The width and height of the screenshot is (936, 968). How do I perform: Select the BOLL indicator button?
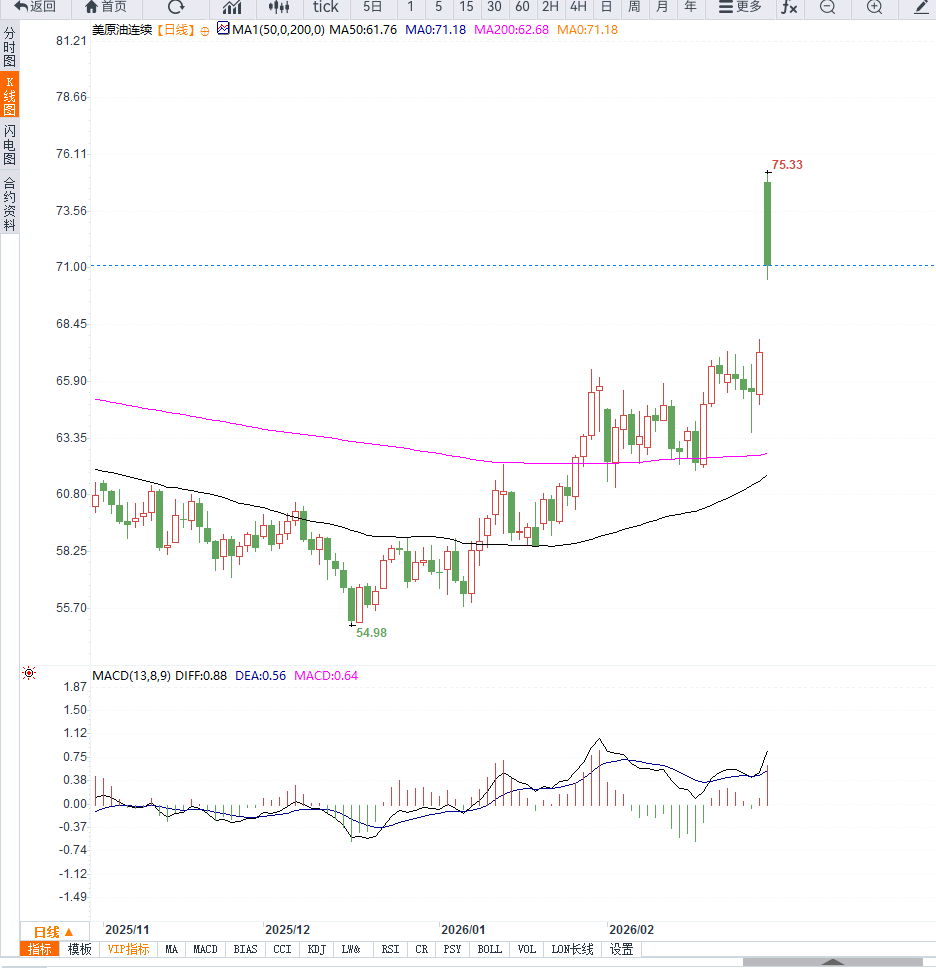tap(490, 949)
